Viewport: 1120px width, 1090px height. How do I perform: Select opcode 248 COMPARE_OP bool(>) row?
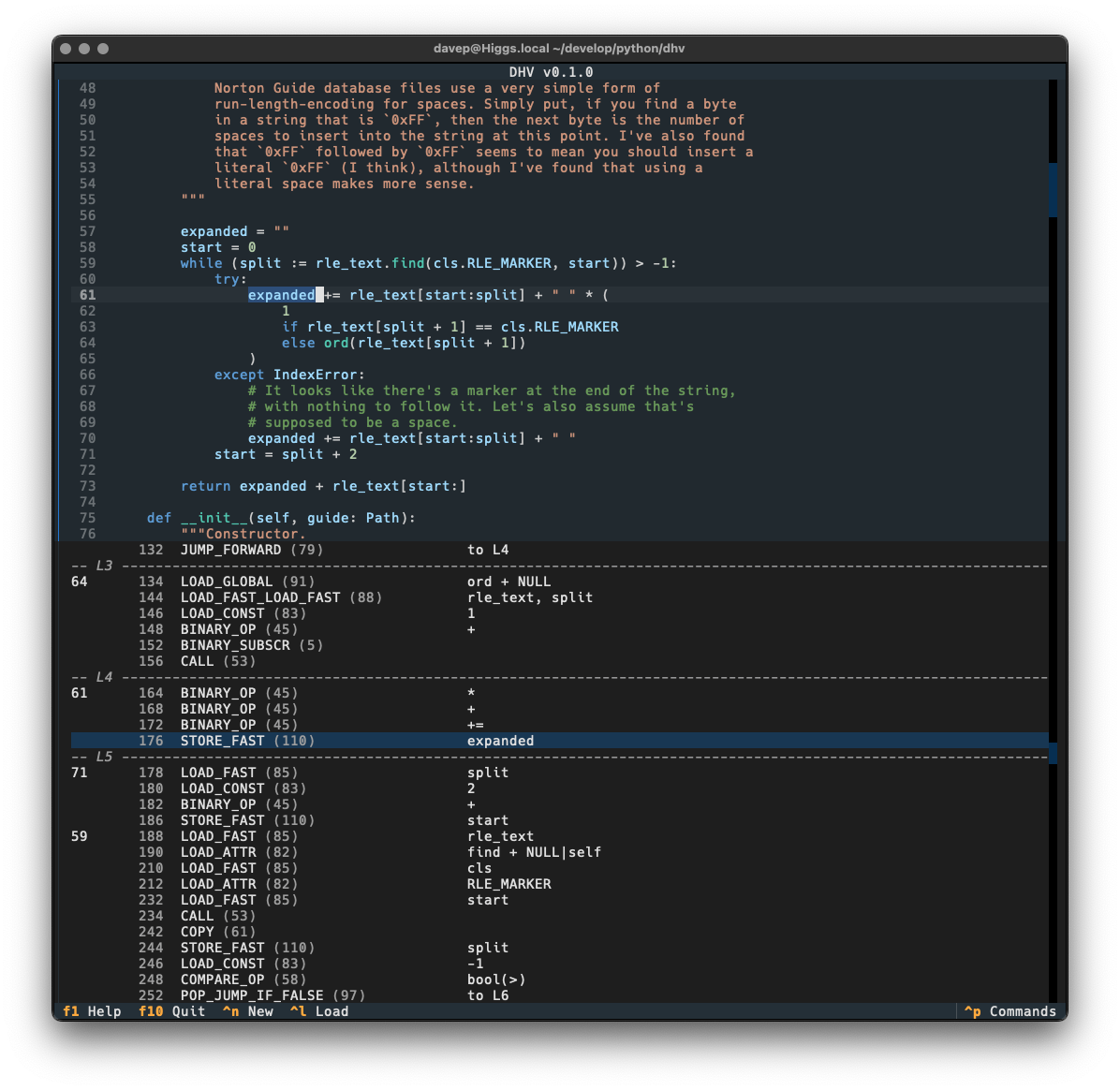pos(560,980)
